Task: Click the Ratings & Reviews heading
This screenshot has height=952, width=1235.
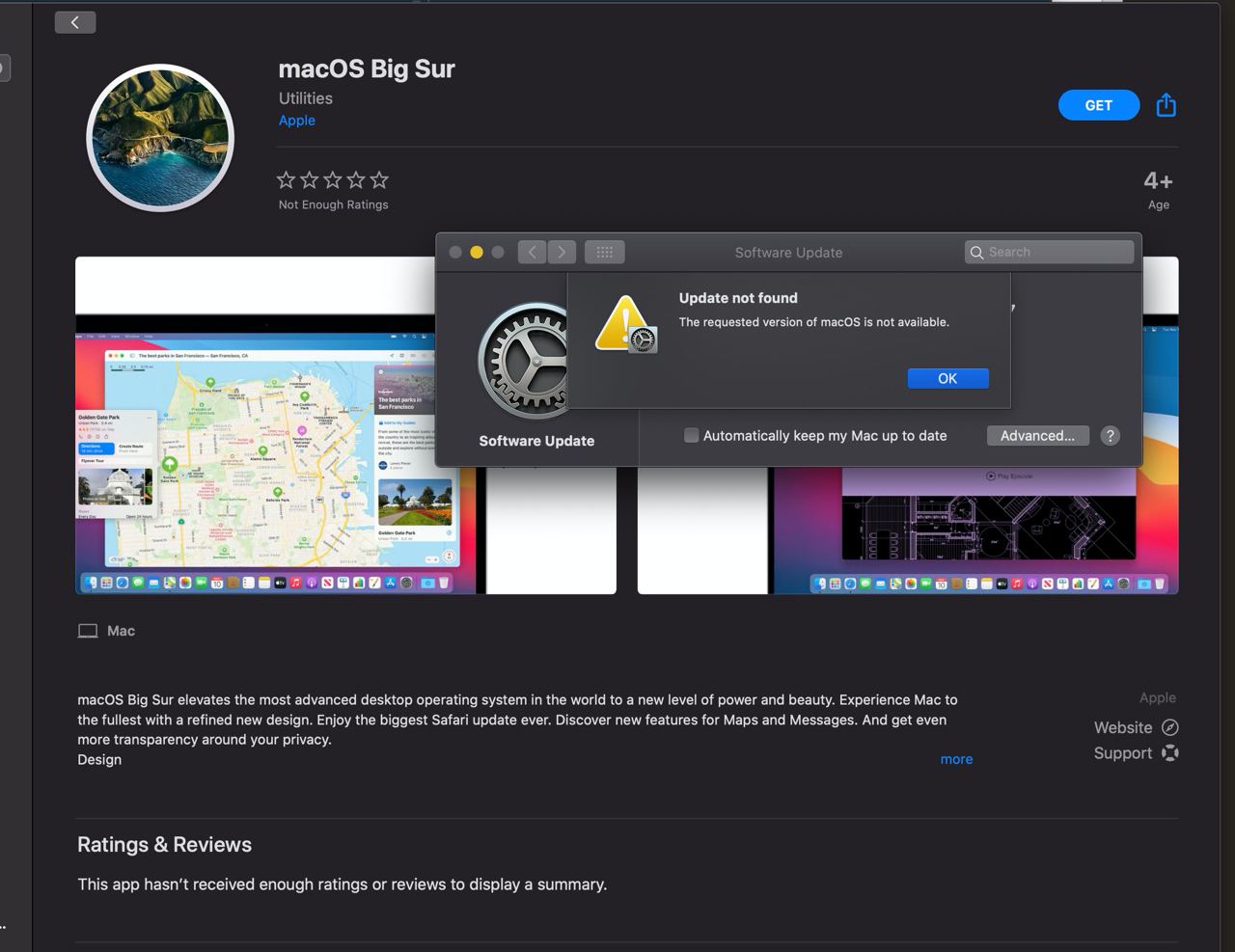Action: click(164, 844)
